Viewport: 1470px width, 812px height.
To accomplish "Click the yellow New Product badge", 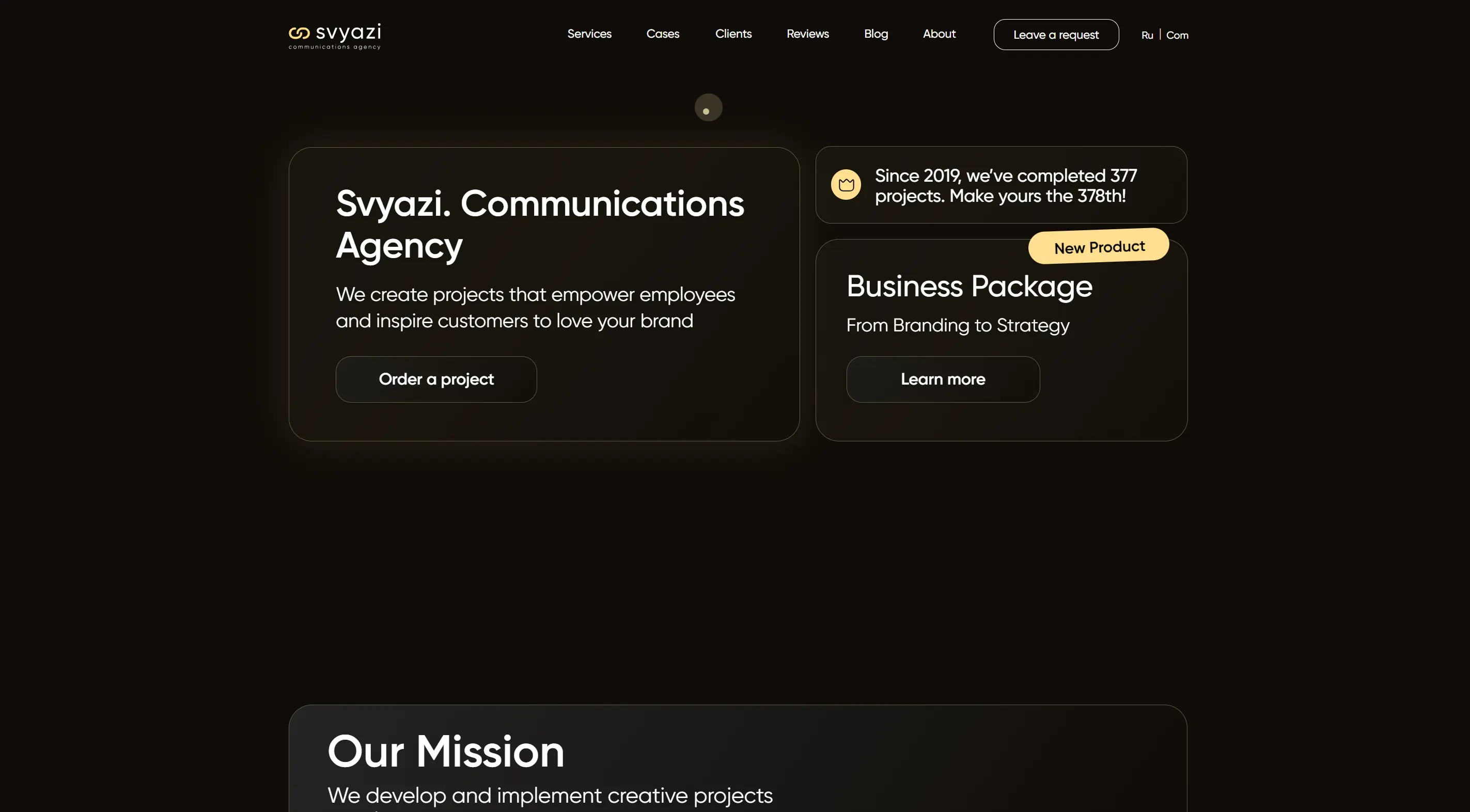I will pos(1099,246).
